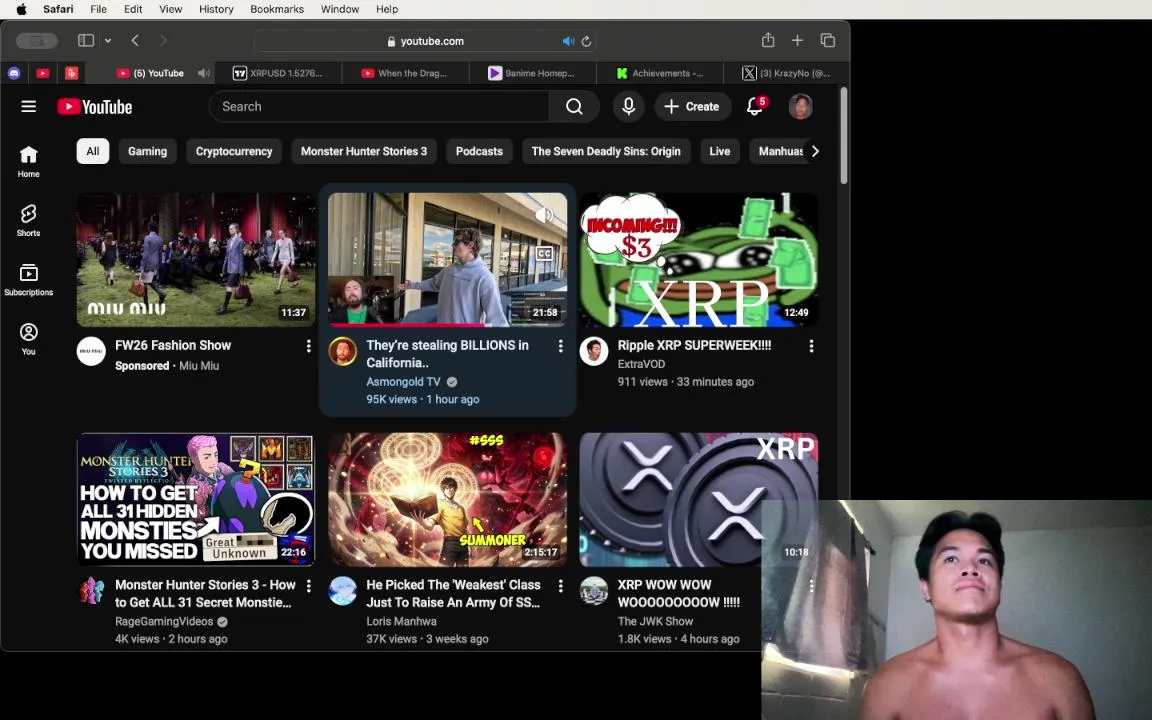Filter by The Seven Deadly Sins: Origin
Image resolution: width=1152 pixels, height=720 pixels.
(606, 151)
